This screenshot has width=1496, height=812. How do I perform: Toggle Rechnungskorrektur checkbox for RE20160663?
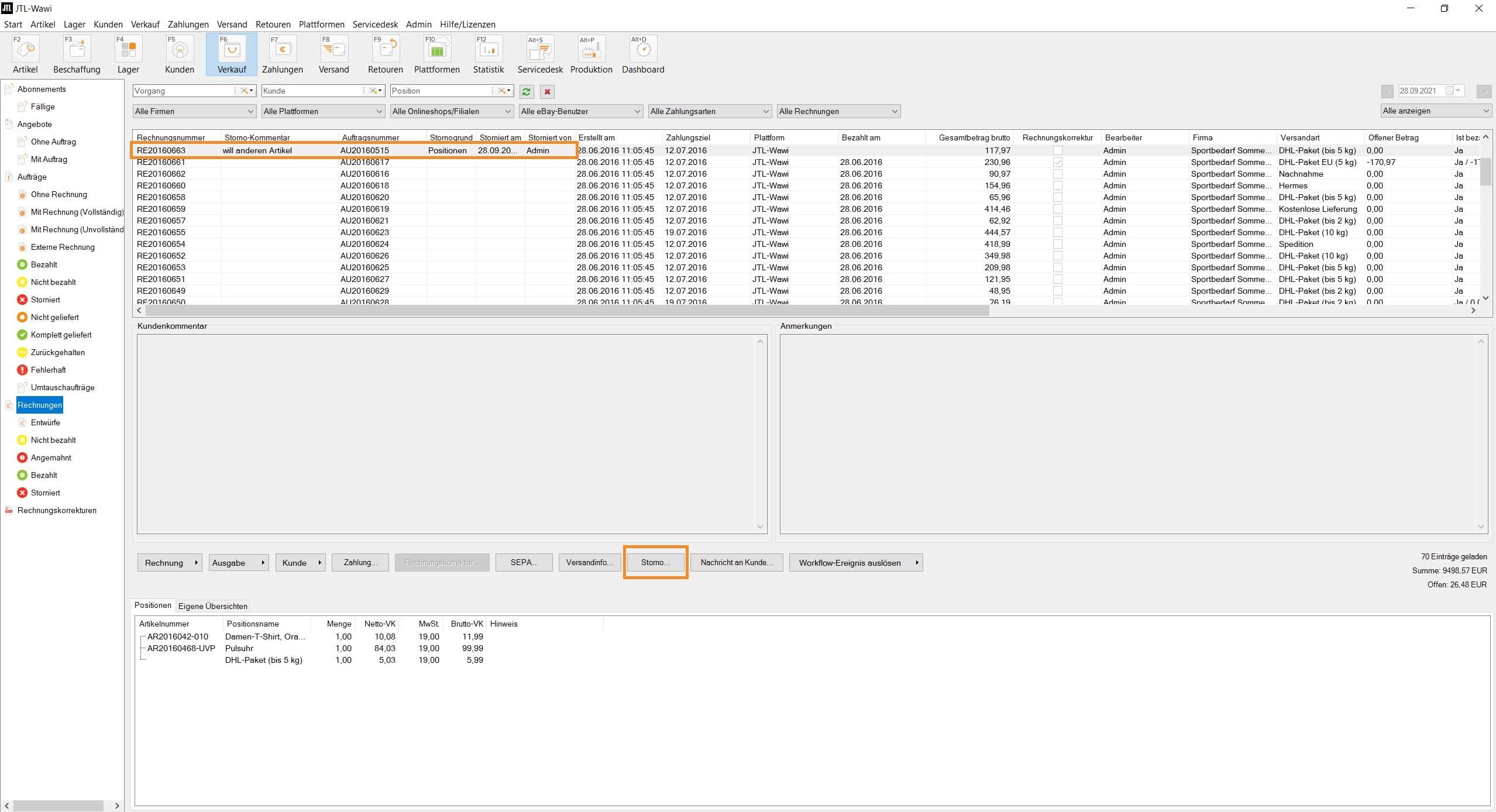[x=1057, y=150]
